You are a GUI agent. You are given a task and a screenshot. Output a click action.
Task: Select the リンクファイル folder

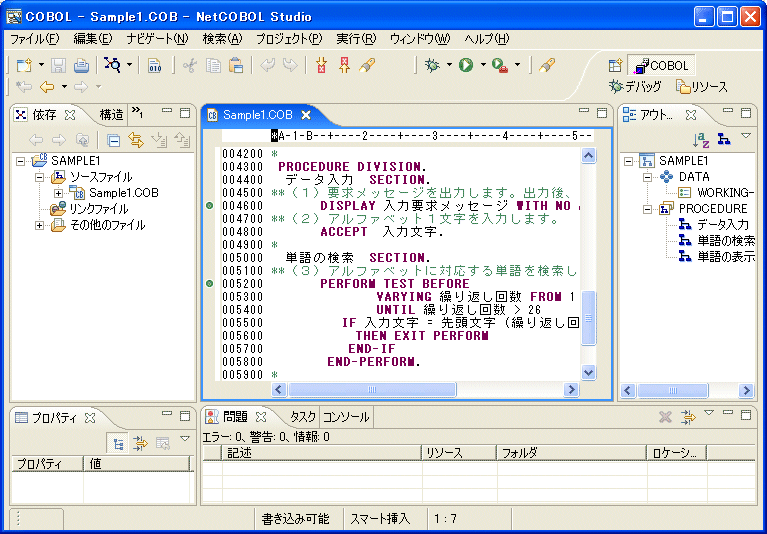(x=90, y=209)
